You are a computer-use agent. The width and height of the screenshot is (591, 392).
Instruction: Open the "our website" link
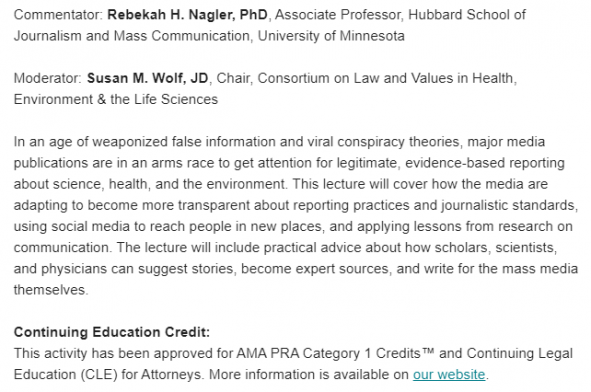(449, 375)
